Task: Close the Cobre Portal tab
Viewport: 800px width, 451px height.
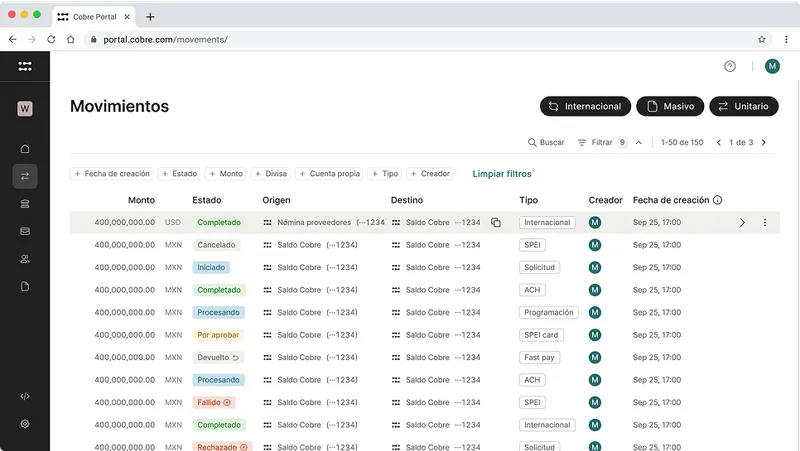Action: tap(127, 17)
